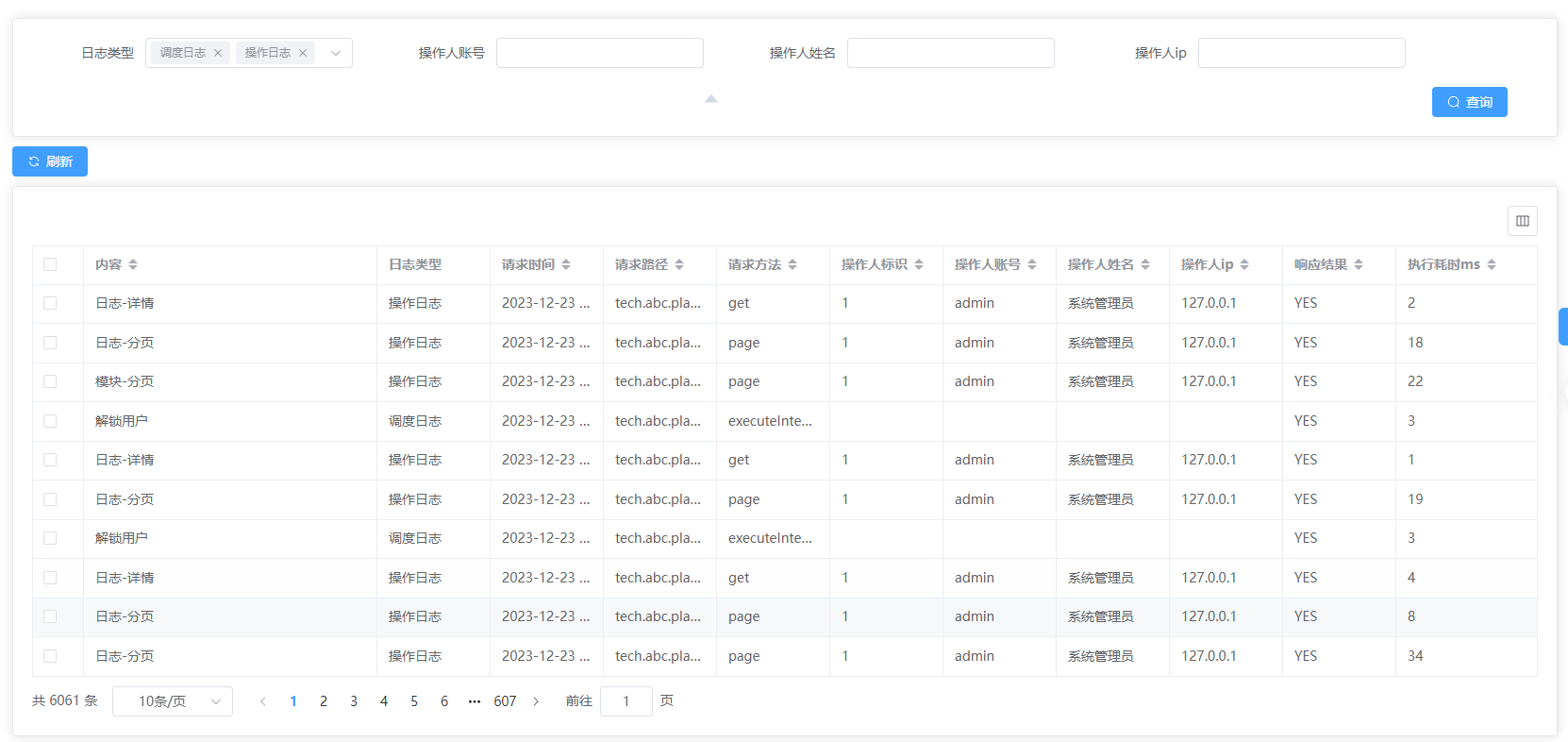Check the 日志-分页 row with duration 19

(50, 499)
